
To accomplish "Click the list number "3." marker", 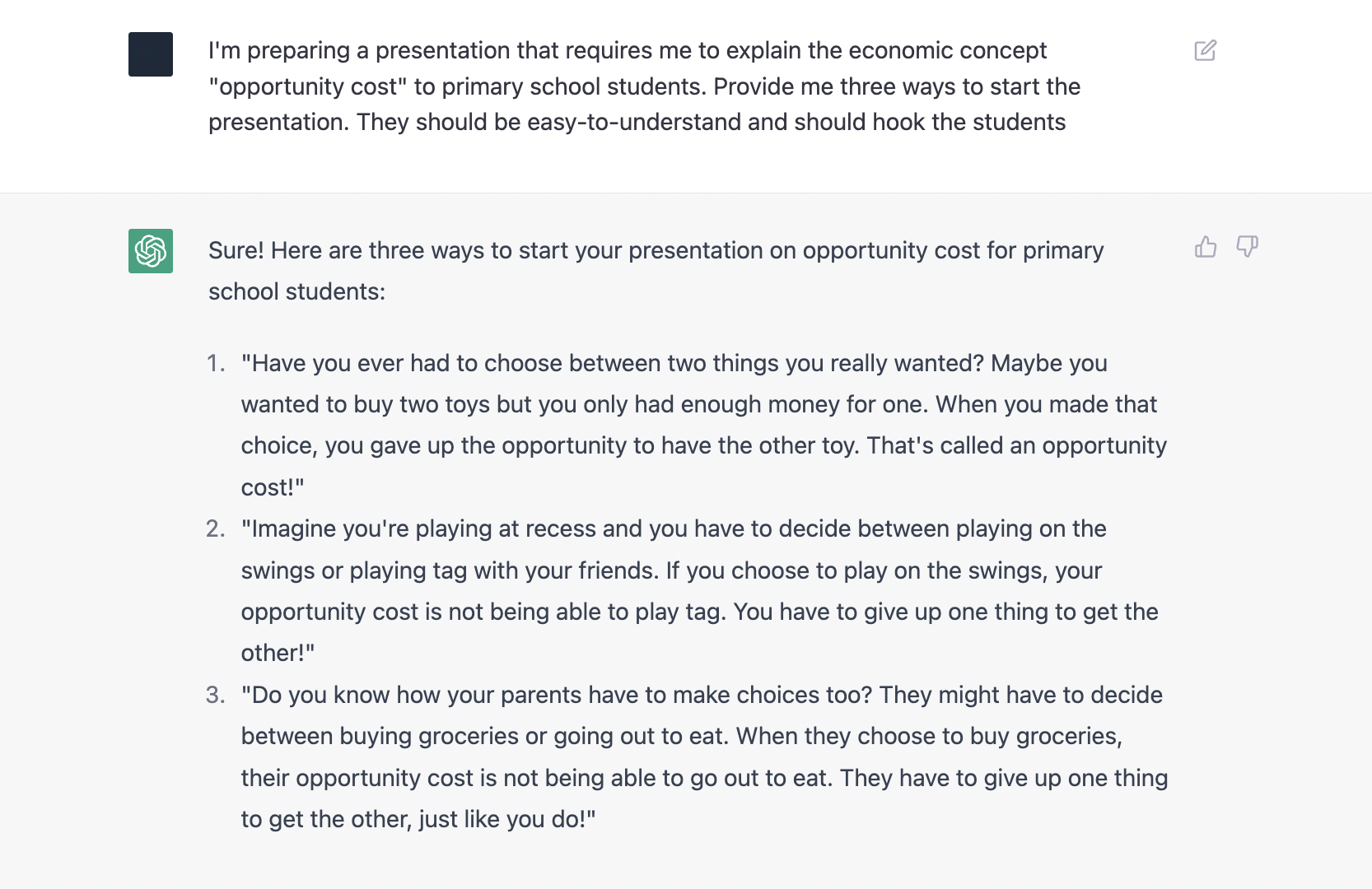I will click(216, 695).
